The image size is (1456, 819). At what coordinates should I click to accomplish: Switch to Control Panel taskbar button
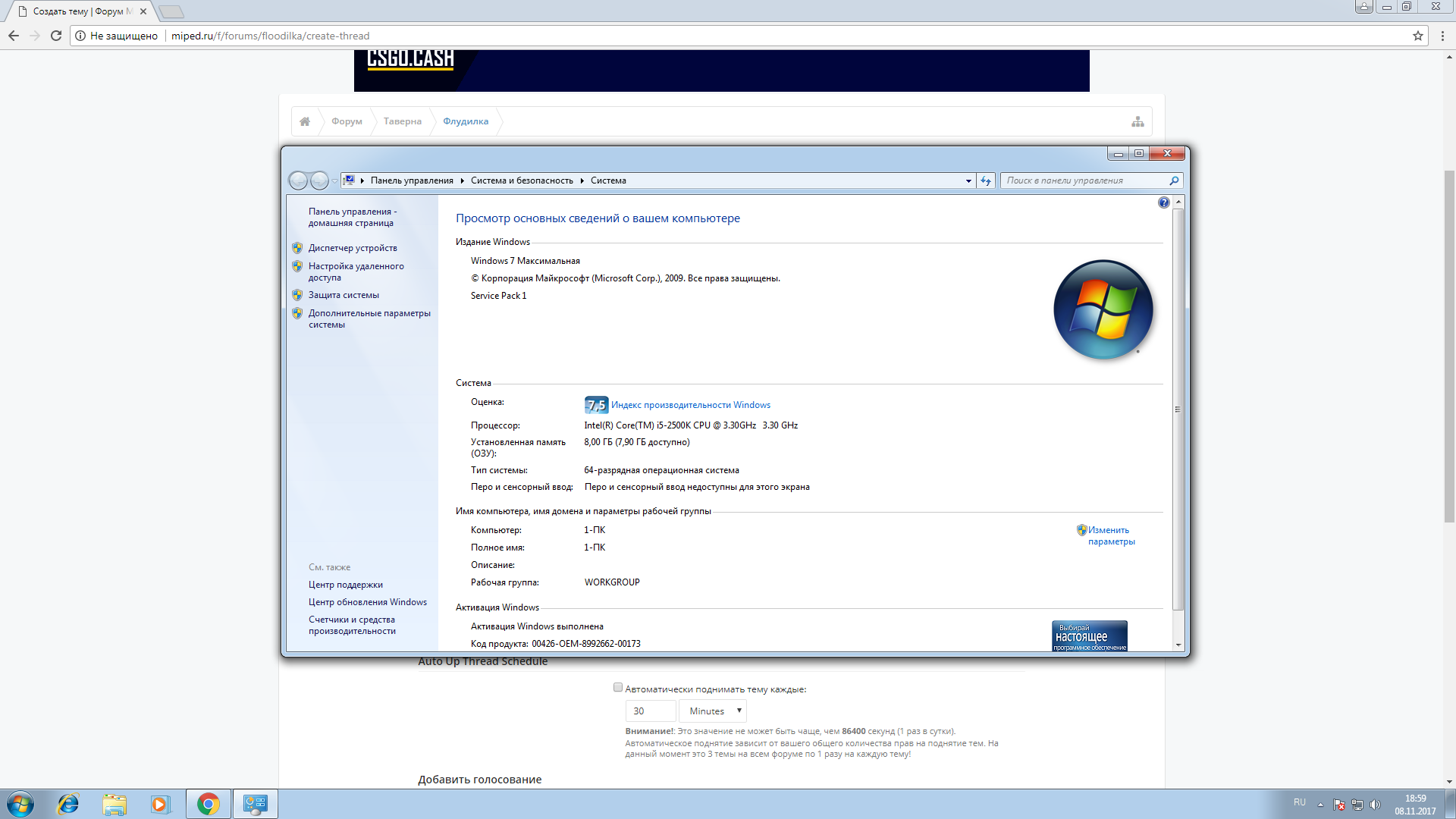pyautogui.click(x=256, y=804)
